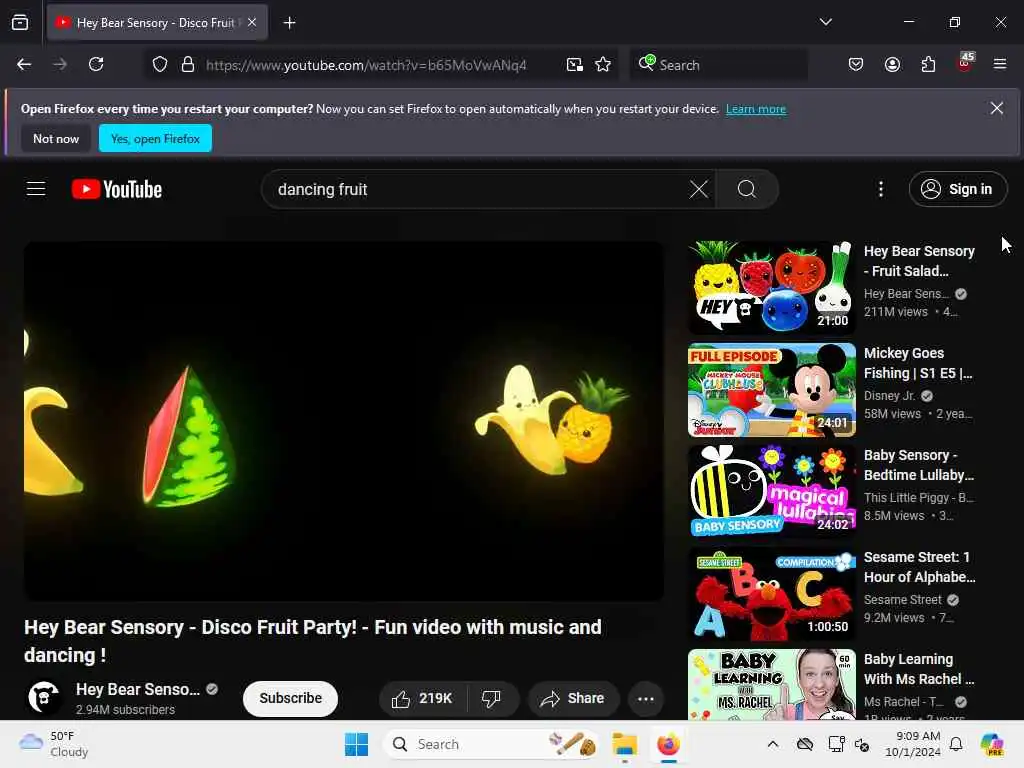Click the YouTube logo
The width and height of the screenshot is (1024, 768).
117,189
